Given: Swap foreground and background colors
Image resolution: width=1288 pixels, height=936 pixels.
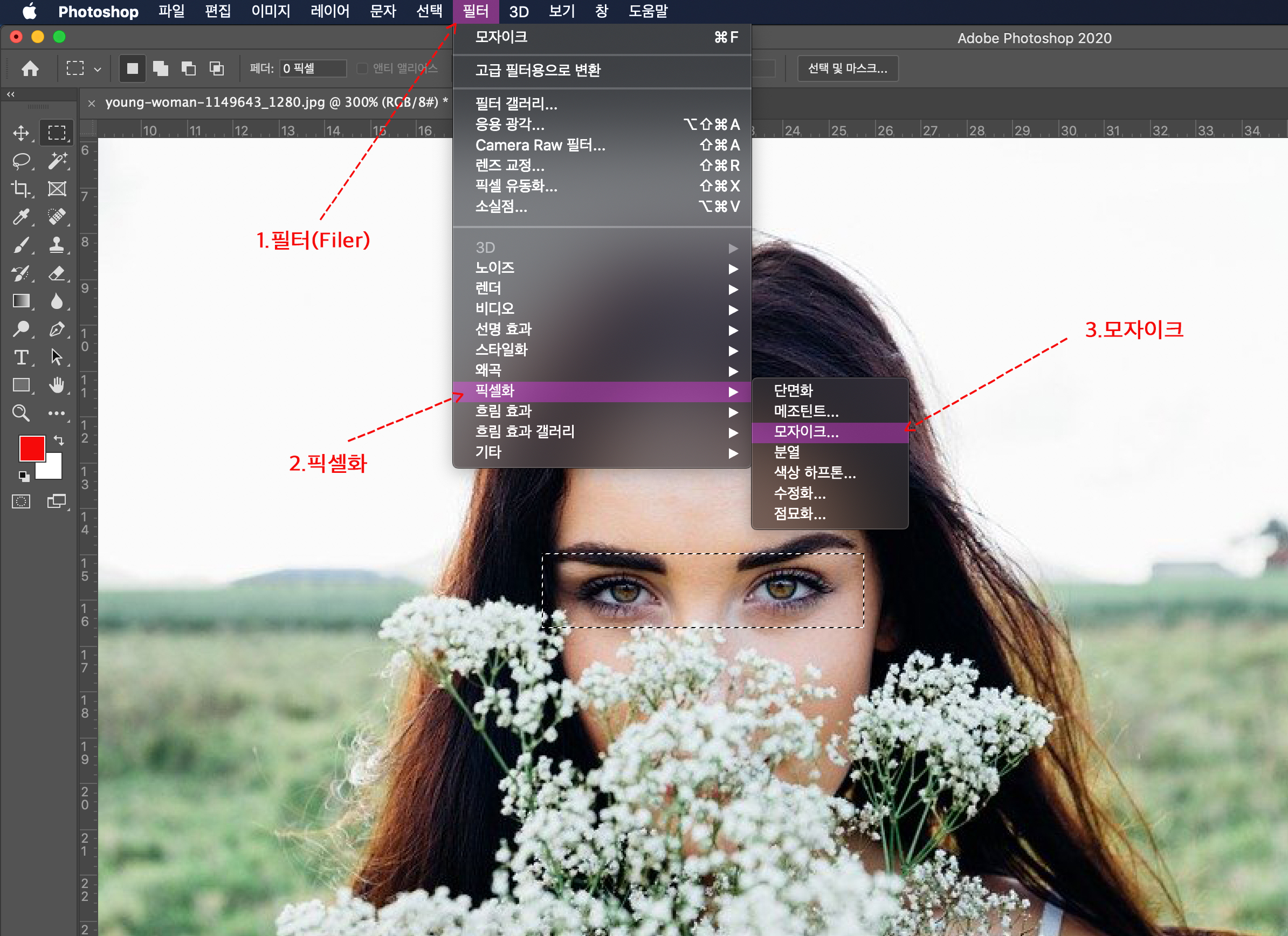Looking at the screenshot, I should click(59, 439).
